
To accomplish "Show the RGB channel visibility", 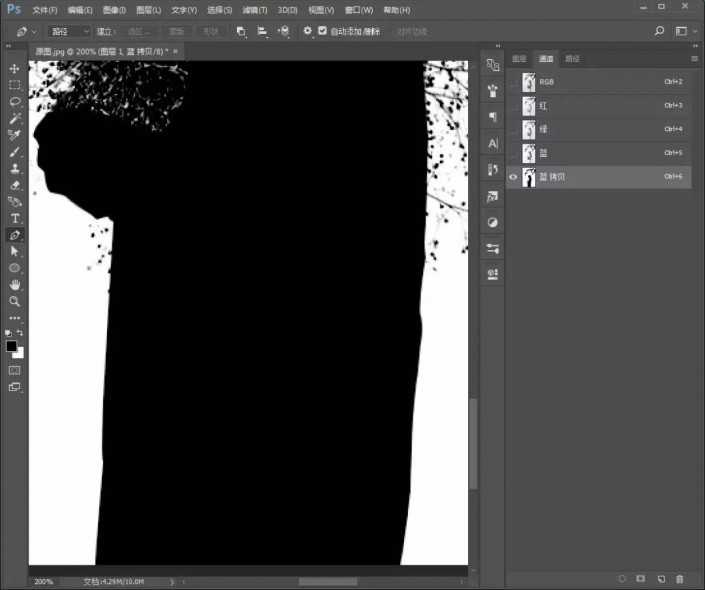I will click(x=514, y=81).
